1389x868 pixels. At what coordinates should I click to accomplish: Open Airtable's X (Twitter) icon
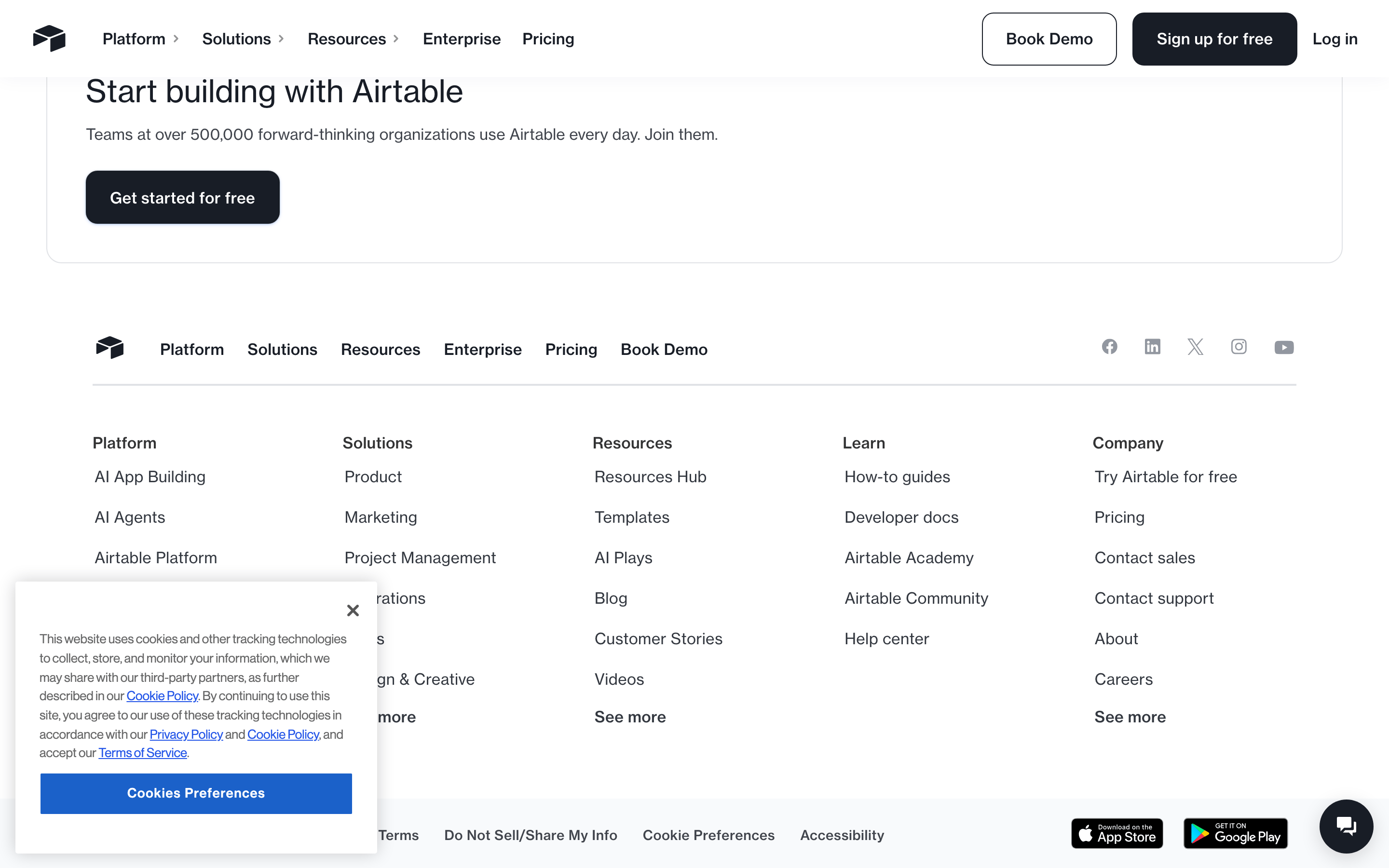click(1196, 347)
